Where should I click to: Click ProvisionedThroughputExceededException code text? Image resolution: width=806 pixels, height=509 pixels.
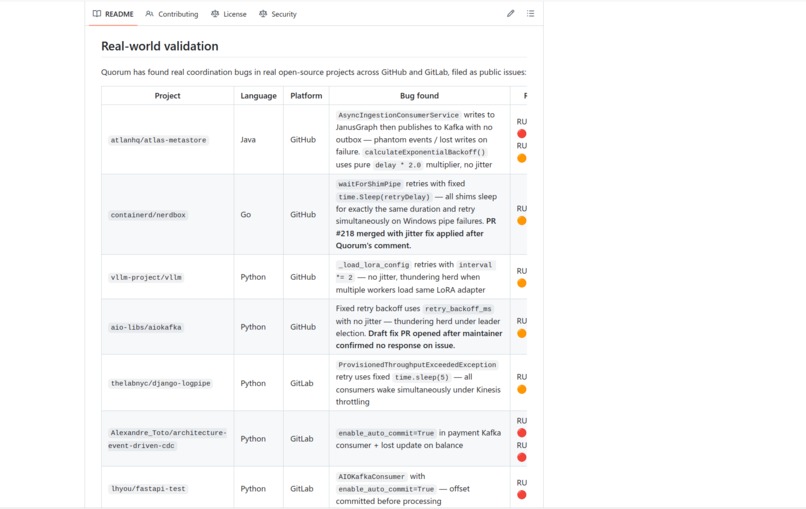click(x=417, y=365)
